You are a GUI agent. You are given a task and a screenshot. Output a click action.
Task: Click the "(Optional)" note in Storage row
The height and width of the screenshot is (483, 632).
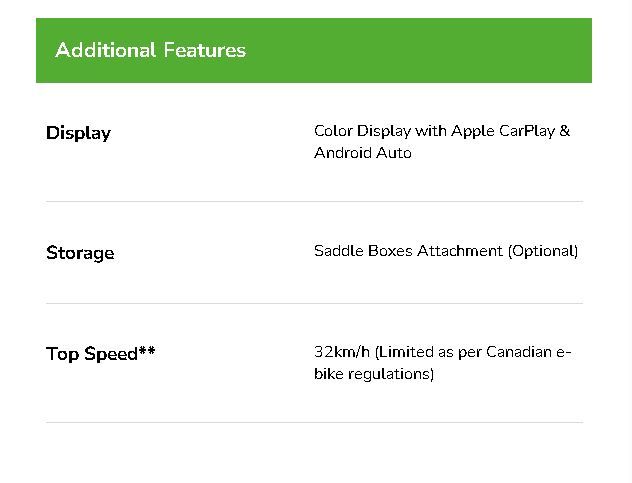click(x=543, y=251)
